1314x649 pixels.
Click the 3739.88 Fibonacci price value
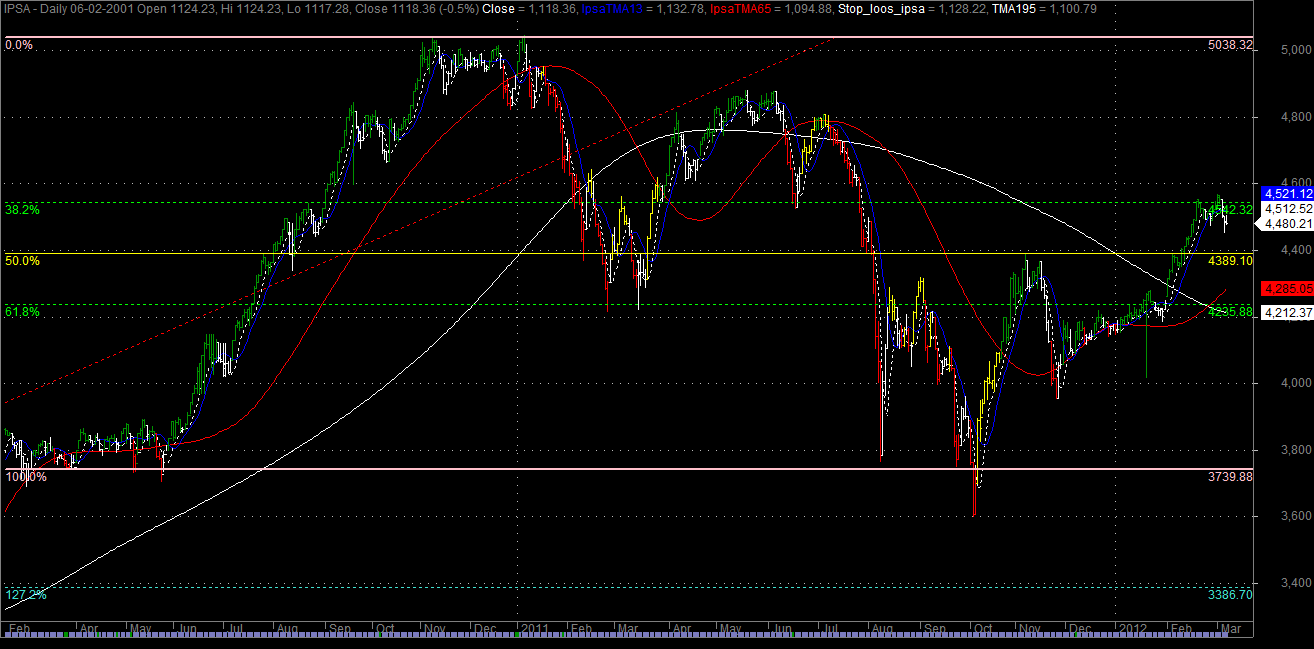pos(1230,477)
